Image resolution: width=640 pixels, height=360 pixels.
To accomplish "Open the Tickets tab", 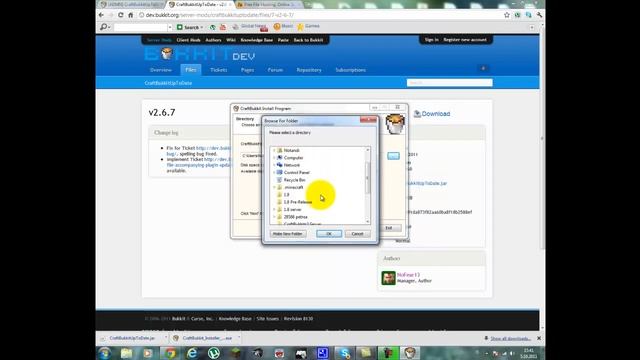I will pos(218,70).
